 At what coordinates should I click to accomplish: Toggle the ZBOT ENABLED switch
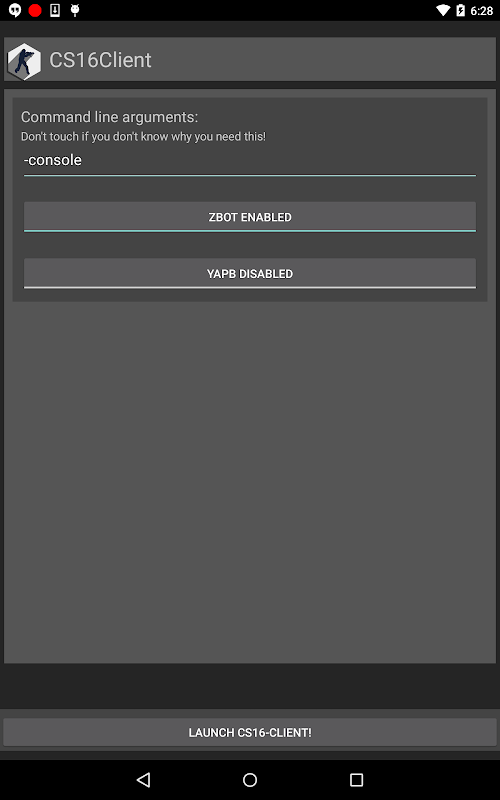[x=250, y=217]
